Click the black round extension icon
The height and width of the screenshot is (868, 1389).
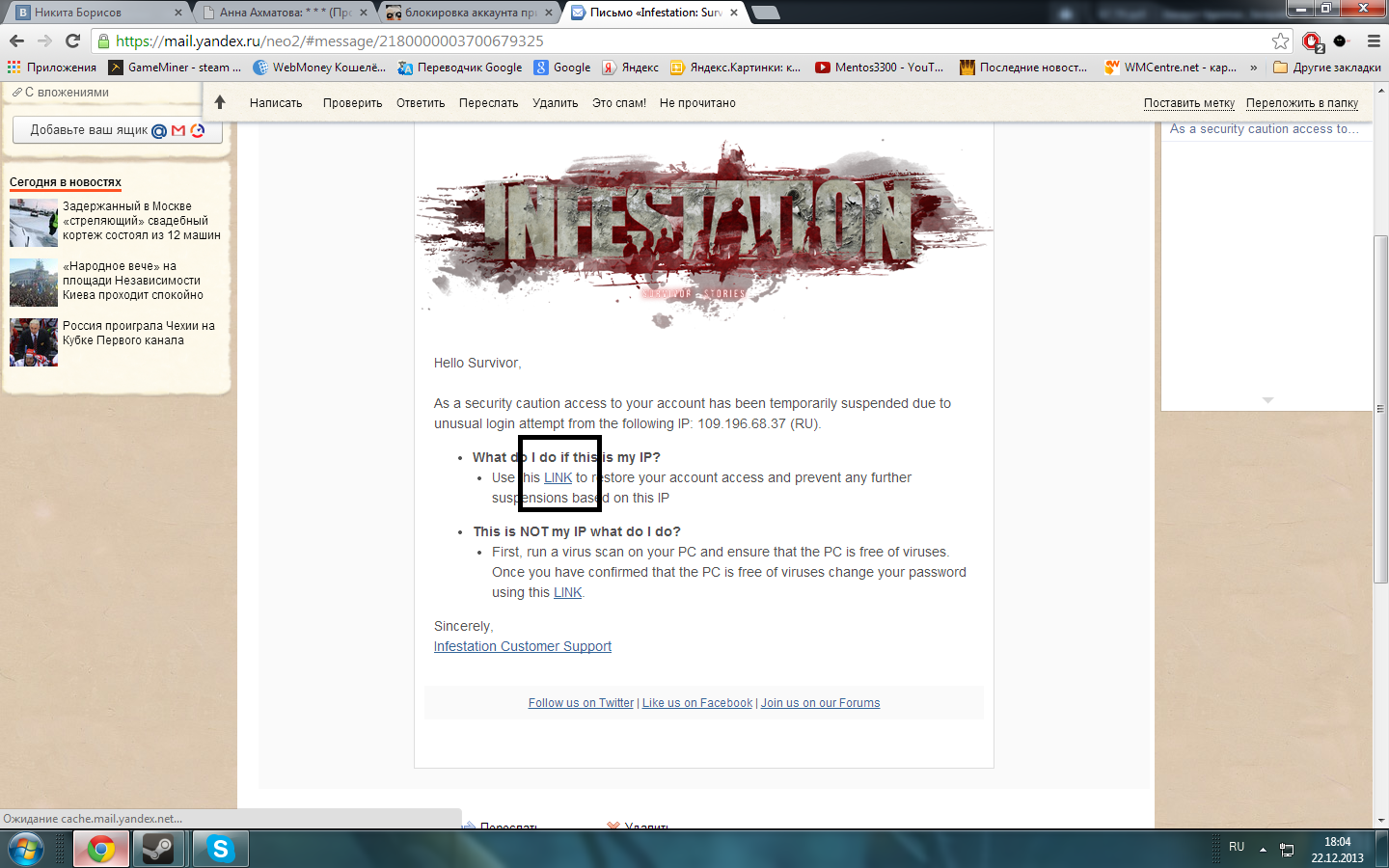coord(1340,41)
